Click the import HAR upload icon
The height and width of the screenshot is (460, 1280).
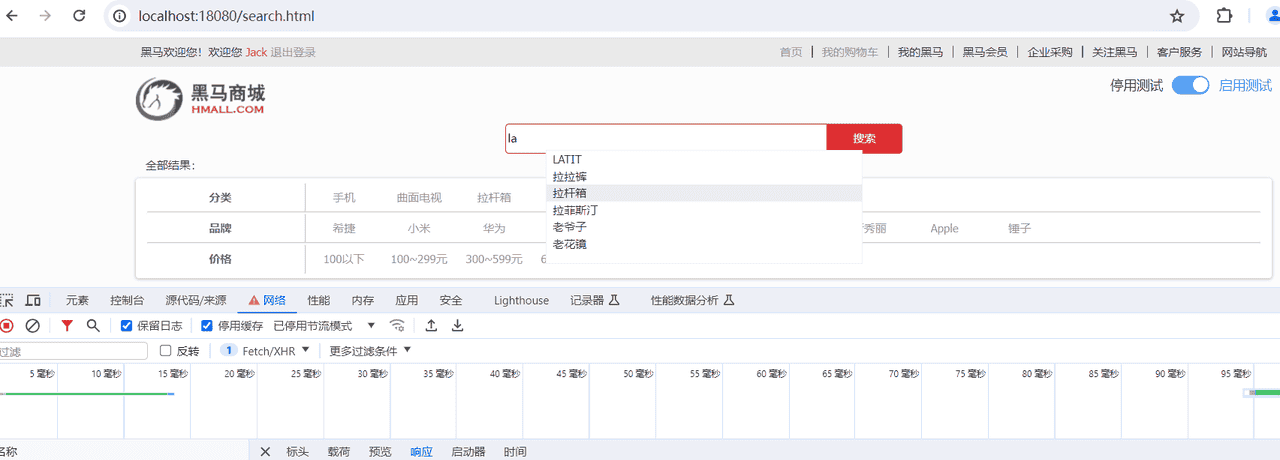pyautogui.click(x=431, y=325)
